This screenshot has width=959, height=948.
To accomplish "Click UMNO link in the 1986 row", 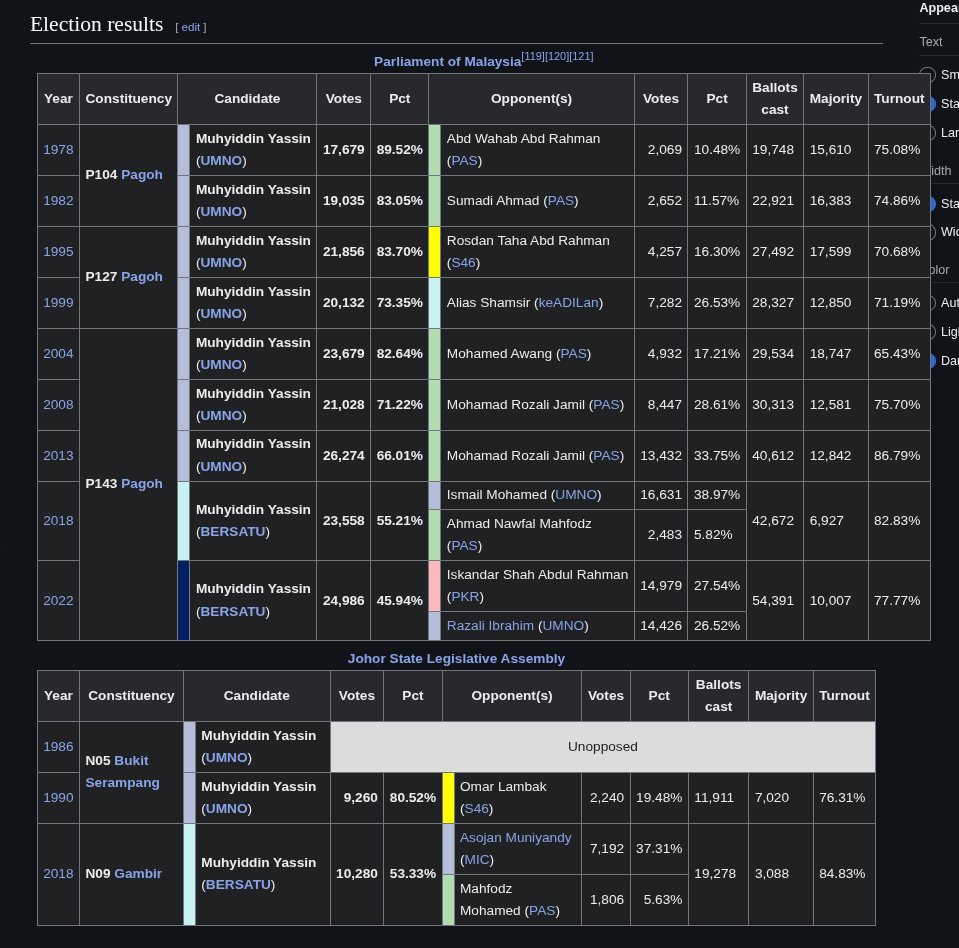I will [226, 758].
